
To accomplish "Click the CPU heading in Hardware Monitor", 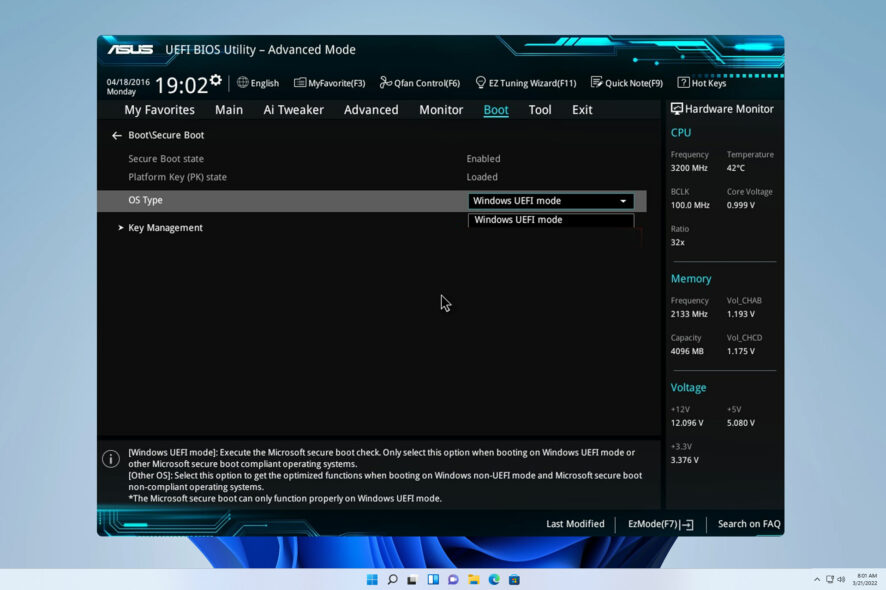I will coord(681,133).
